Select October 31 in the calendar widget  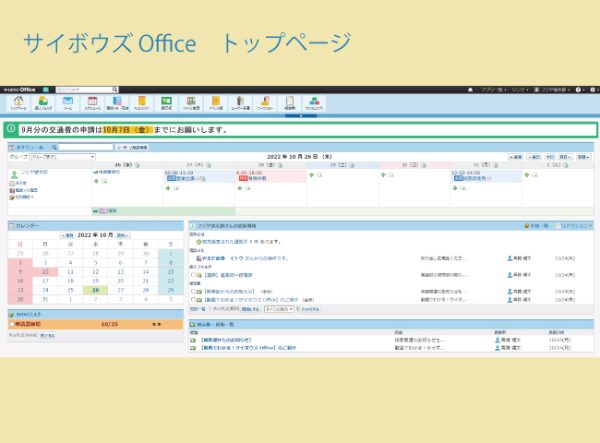click(45, 299)
